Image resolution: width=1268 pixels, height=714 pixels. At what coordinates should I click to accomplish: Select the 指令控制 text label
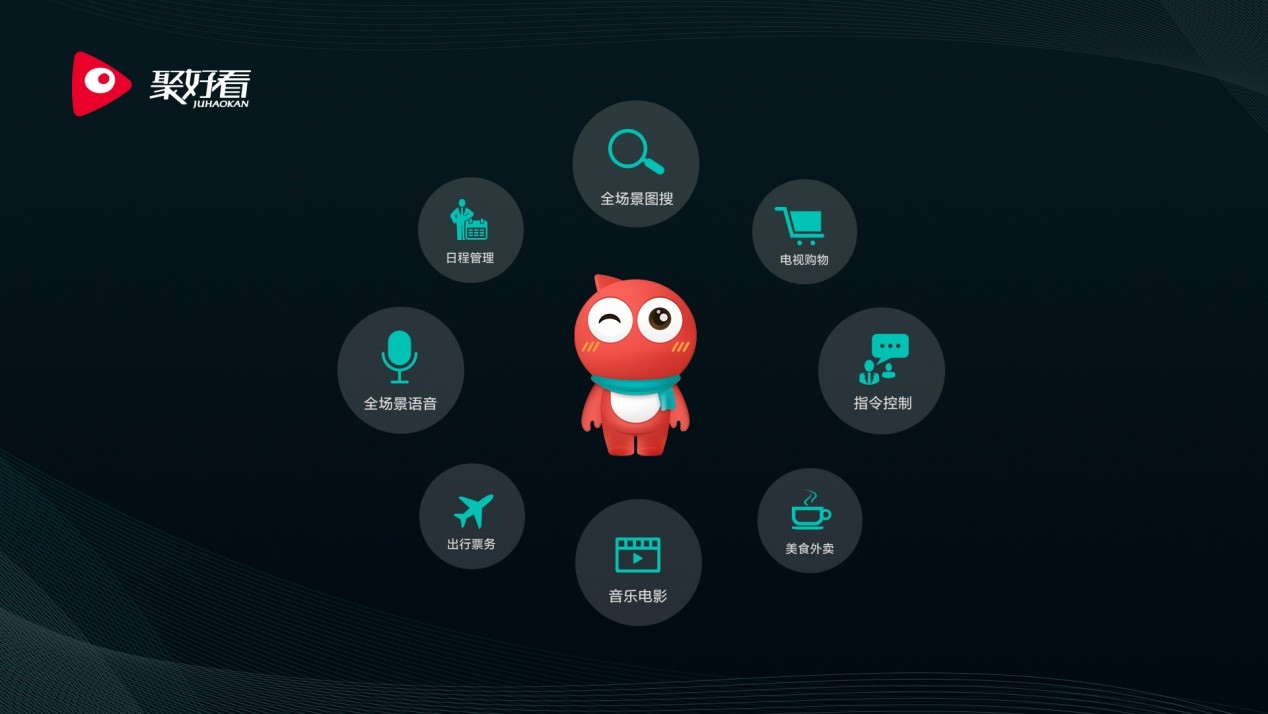[x=882, y=403]
